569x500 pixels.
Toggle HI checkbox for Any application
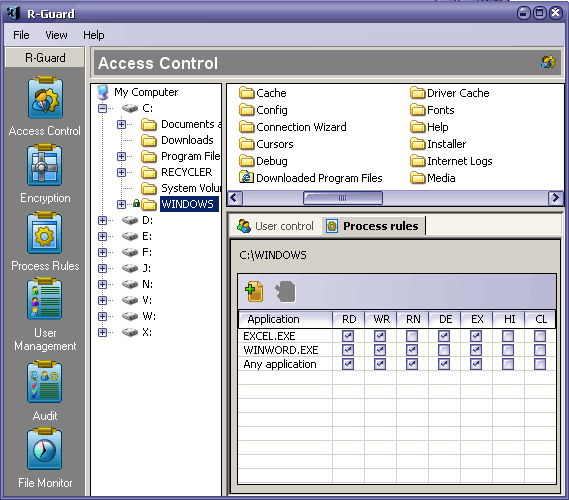pyautogui.click(x=508, y=364)
